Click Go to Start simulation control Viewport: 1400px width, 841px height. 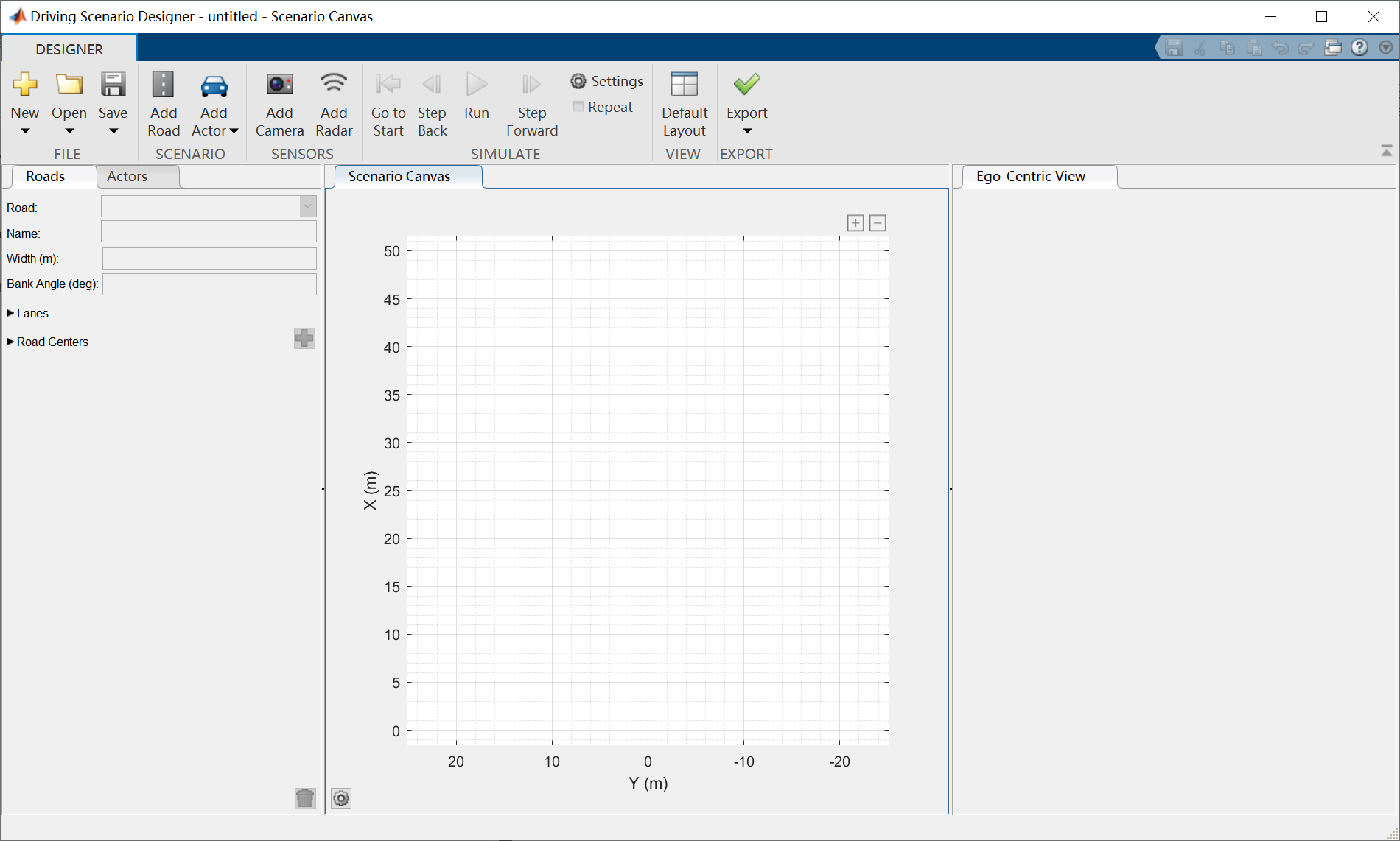(x=388, y=84)
